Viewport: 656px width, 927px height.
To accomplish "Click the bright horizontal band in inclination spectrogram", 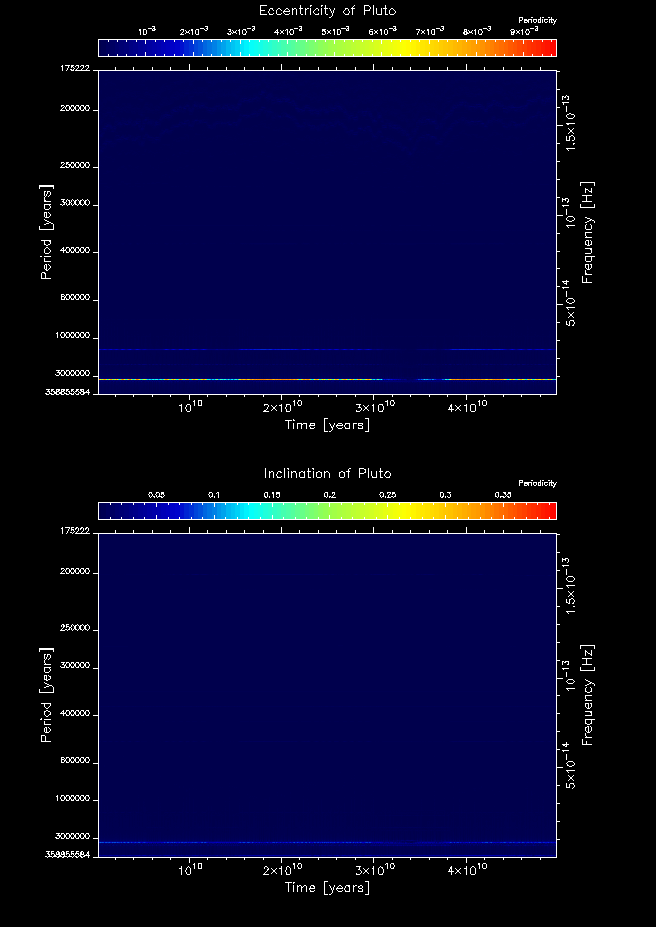I will point(327,842).
